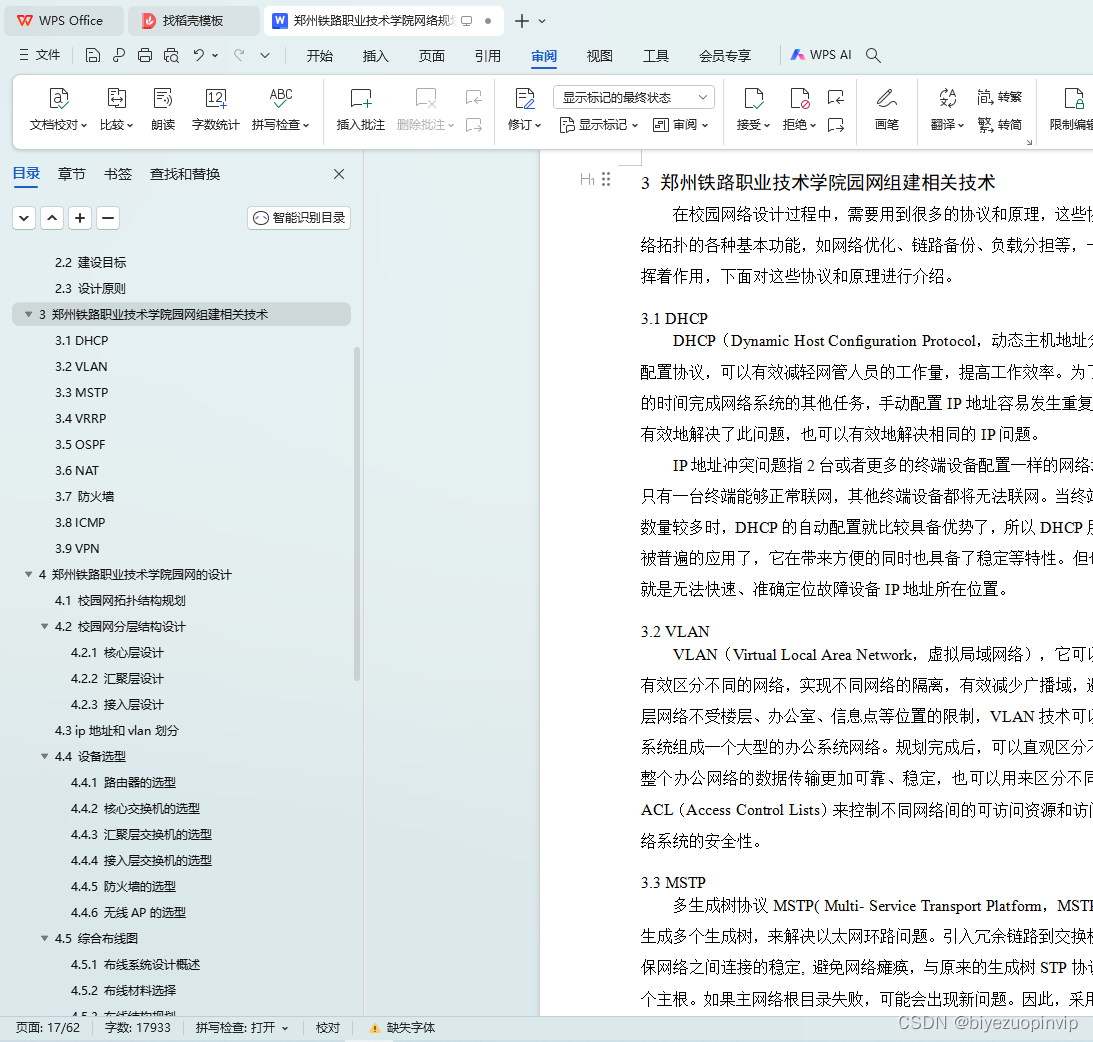This screenshot has width=1093, height=1042.
Task: Collapse 4.2 校园网分层结构设计 node
Action: point(45,627)
